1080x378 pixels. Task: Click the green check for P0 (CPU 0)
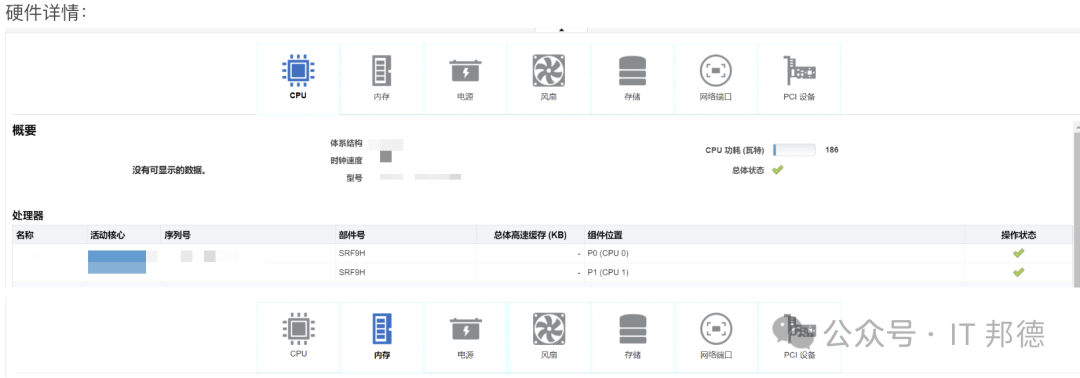pos(1019,253)
